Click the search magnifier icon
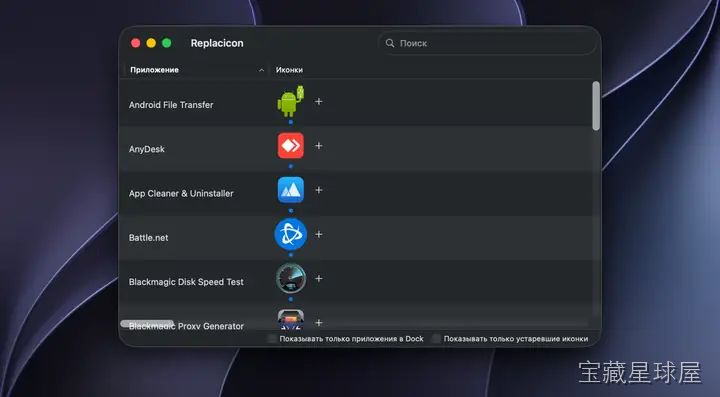The image size is (720, 397). 390,43
